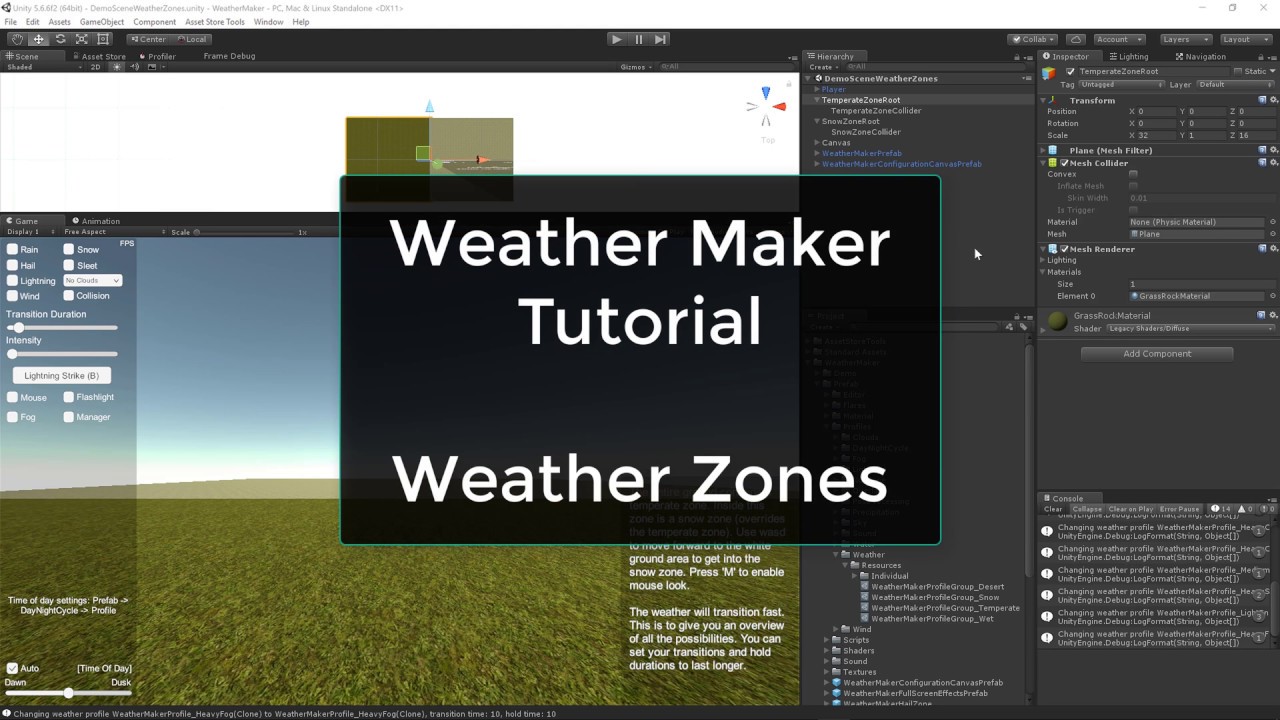Viewport: 1280px width, 720px height.
Task: Toggle the Sleet checkbox
Action: tap(69, 265)
